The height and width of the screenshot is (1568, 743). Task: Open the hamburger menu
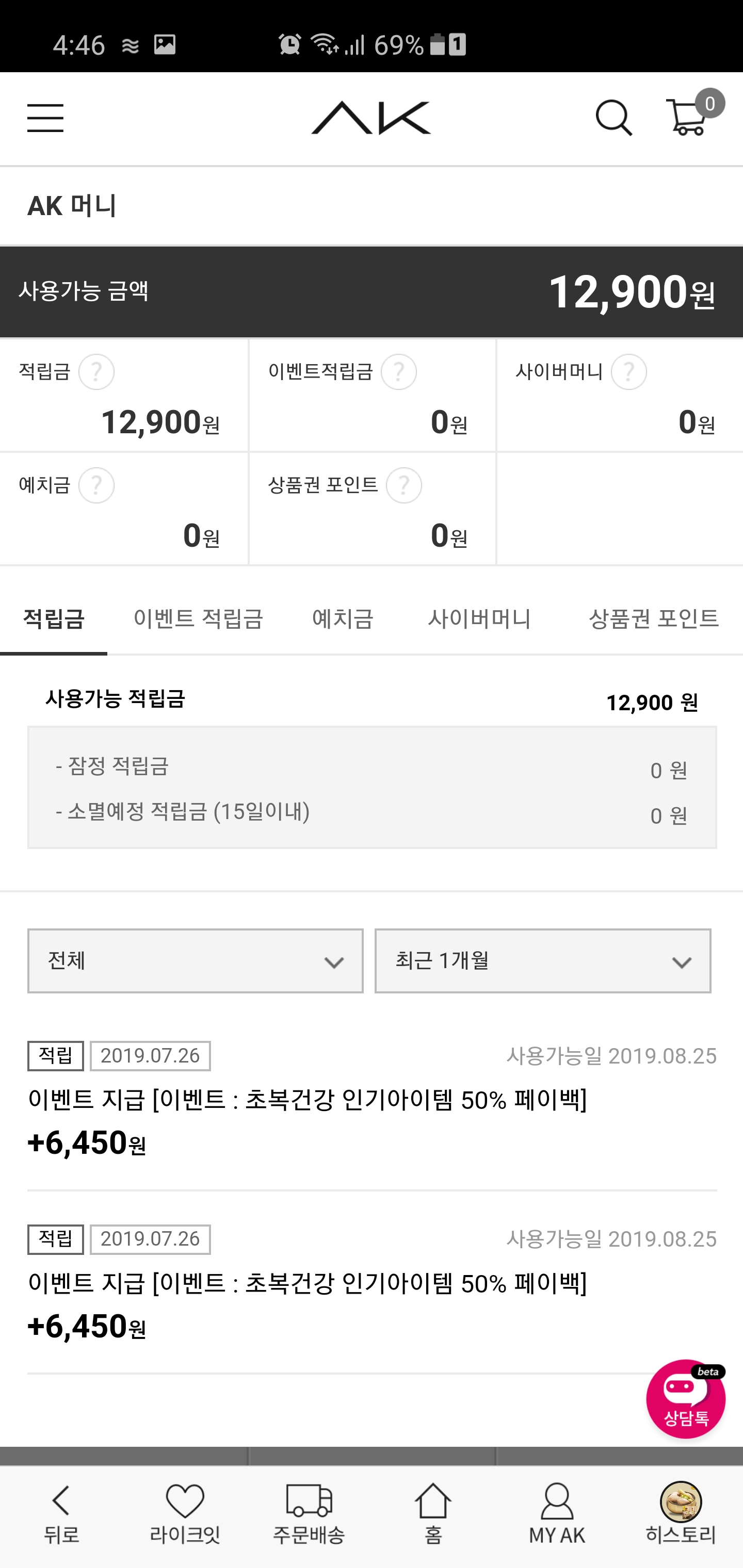(x=45, y=118)
